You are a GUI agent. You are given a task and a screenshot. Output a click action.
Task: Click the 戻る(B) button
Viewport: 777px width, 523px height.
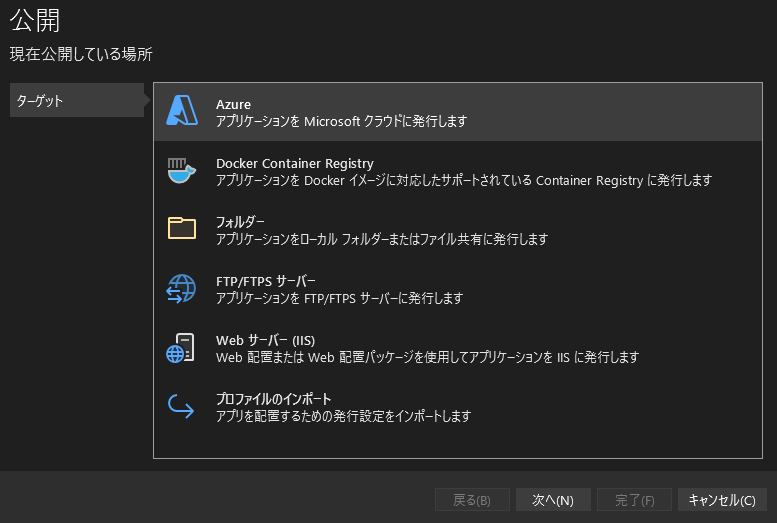[x=472, y=500]
